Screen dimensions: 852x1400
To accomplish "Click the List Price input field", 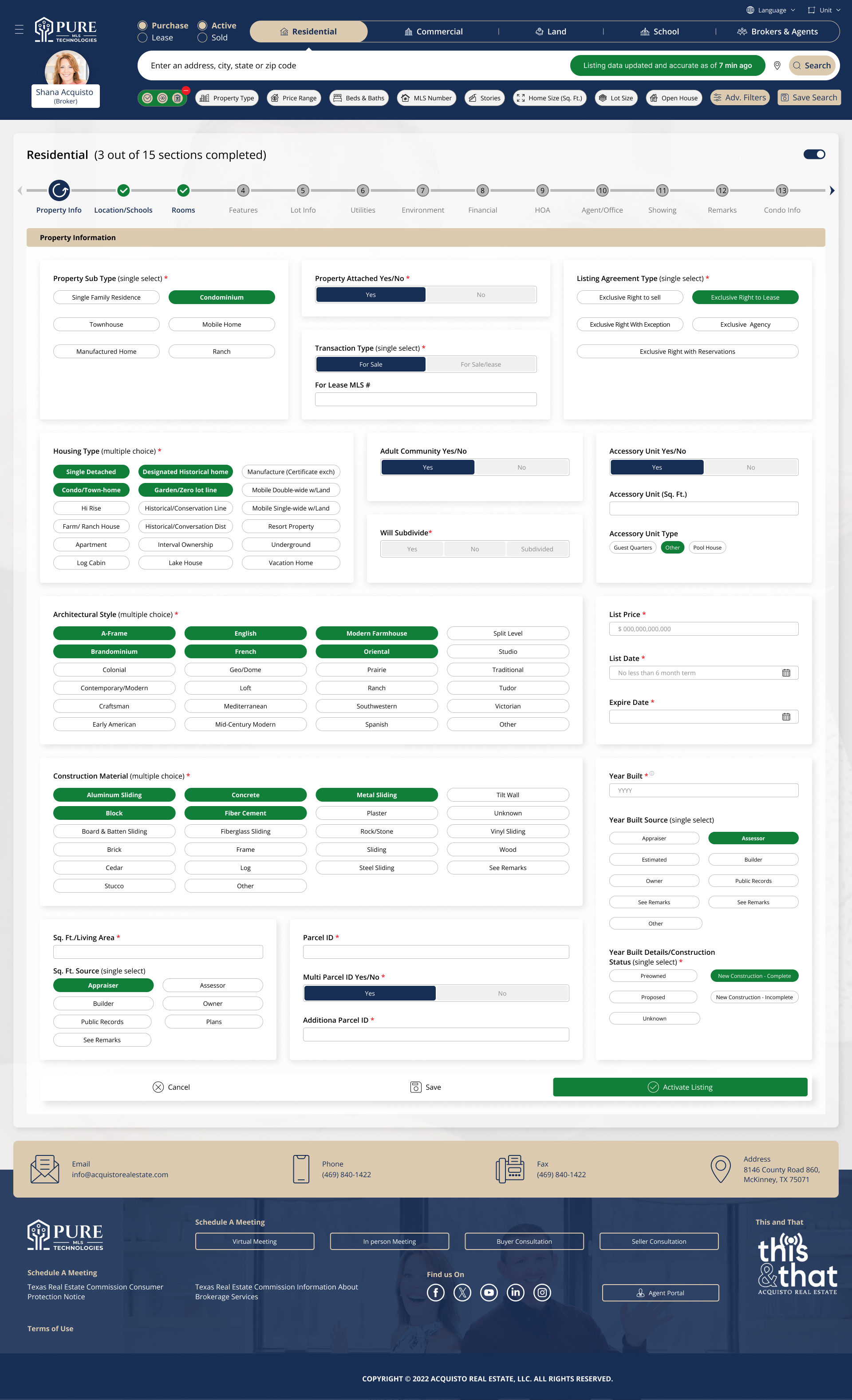I will pos(703,629).
